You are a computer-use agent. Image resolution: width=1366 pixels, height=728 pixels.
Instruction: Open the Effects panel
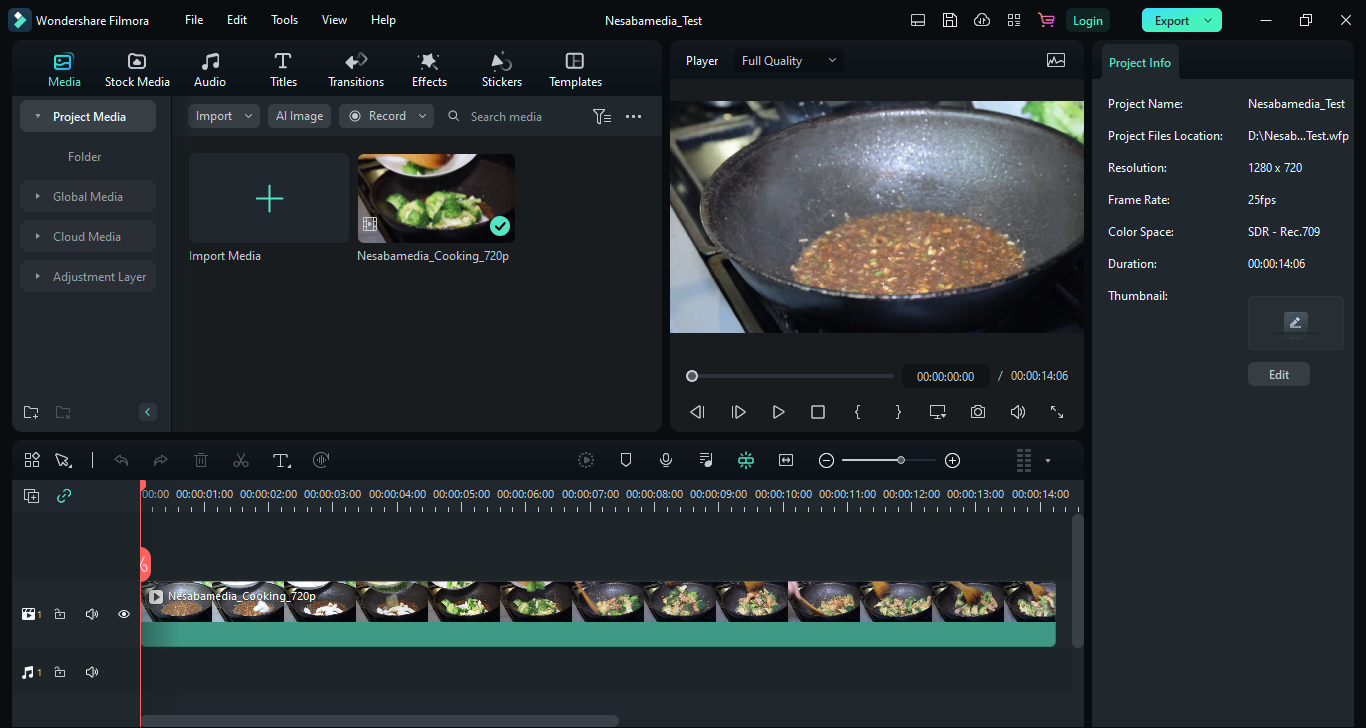pos(429,70)
